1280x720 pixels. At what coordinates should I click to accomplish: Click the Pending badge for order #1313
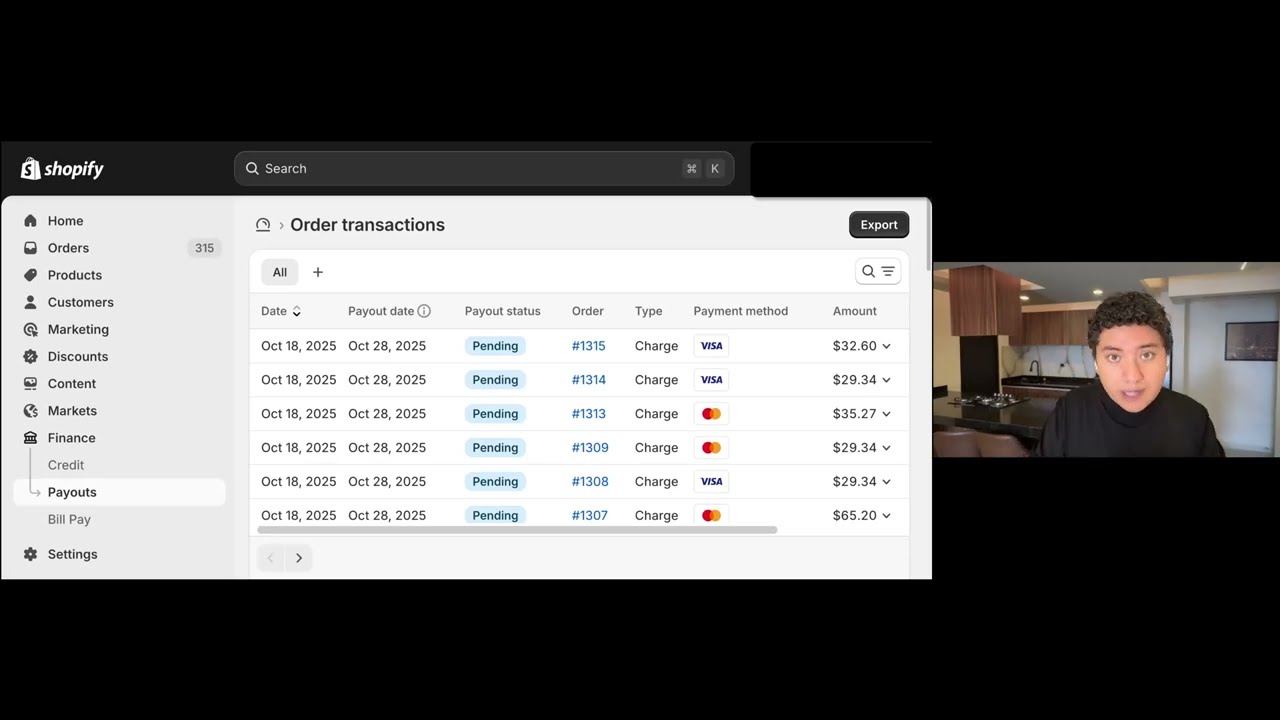click(495, 414)
